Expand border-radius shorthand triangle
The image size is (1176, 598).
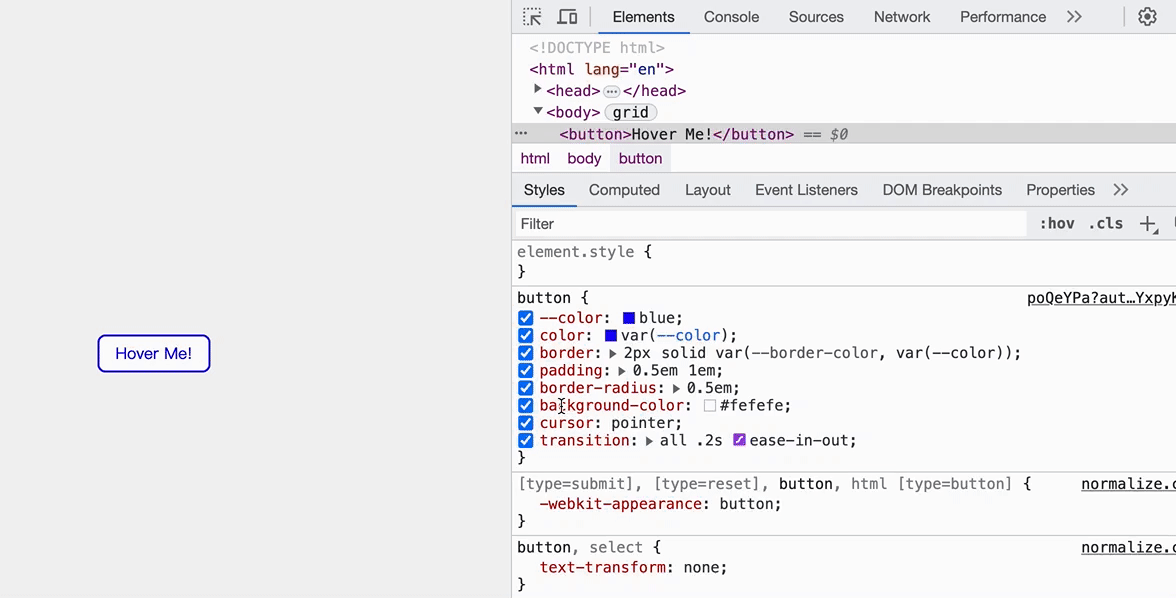676,389
